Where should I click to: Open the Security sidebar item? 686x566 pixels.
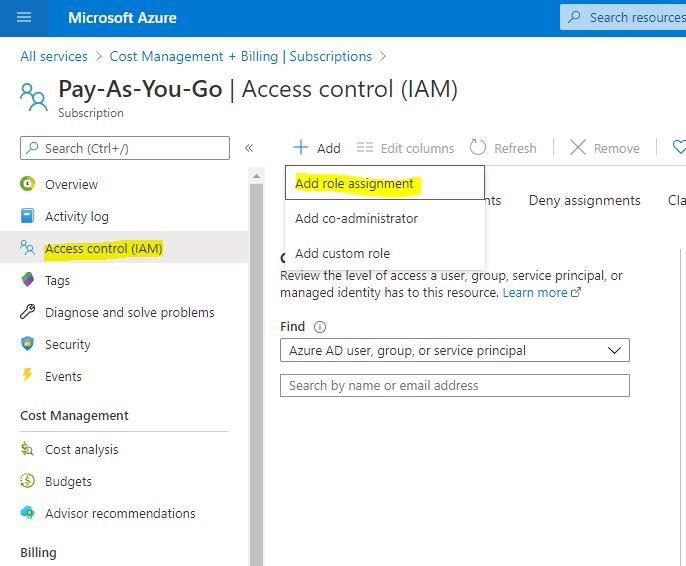tap(124, 343)
